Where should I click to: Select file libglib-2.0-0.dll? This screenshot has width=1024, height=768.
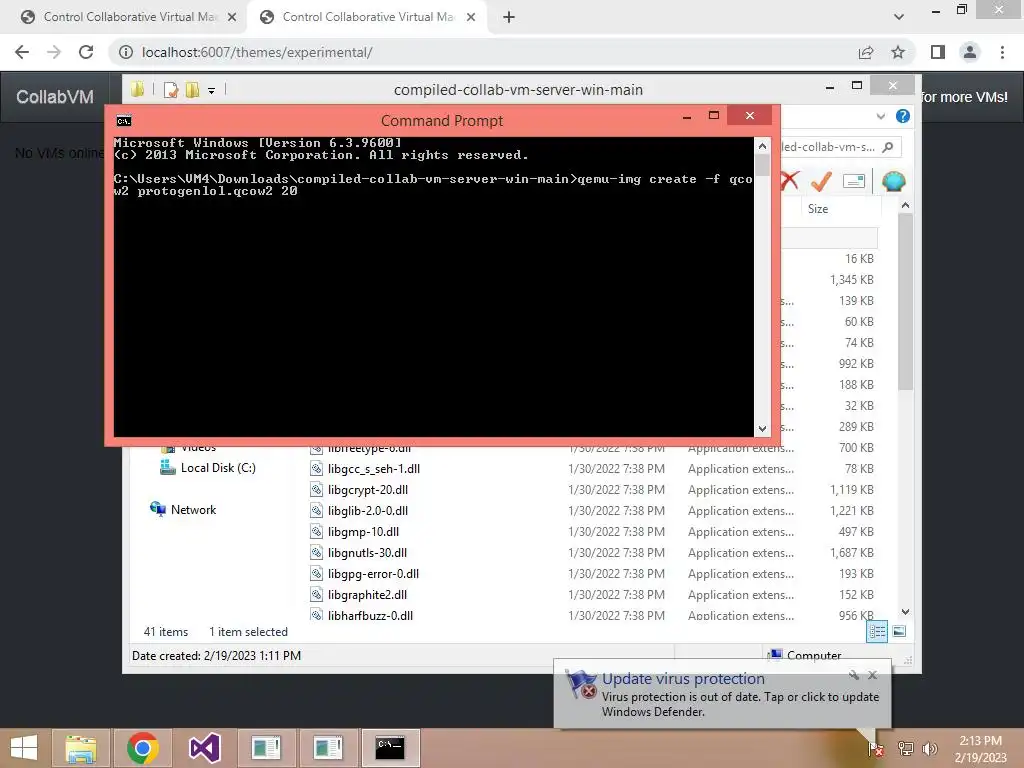pos(368,511)
